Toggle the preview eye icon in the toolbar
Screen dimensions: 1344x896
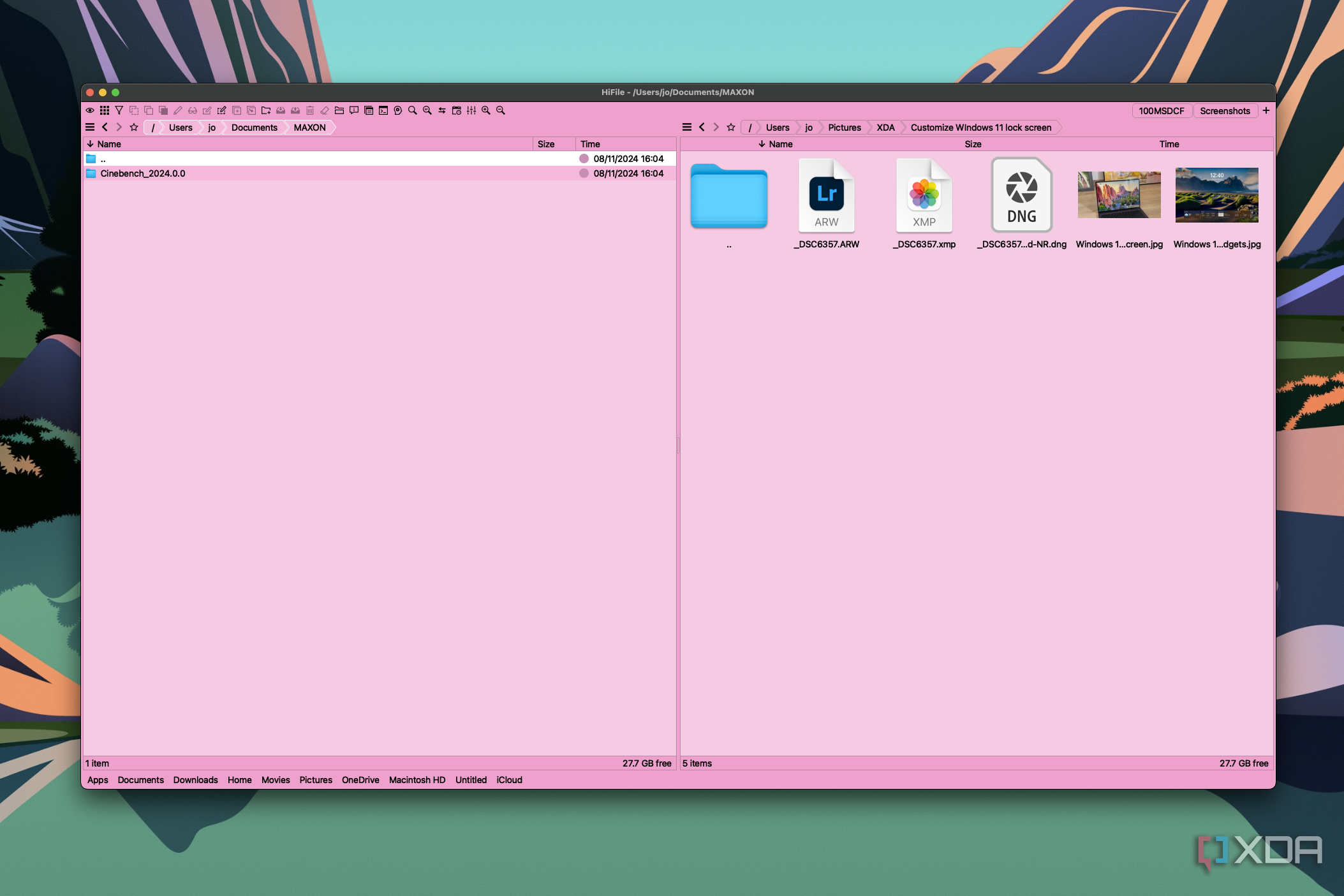pyautogui.click(x=90, y=110)
